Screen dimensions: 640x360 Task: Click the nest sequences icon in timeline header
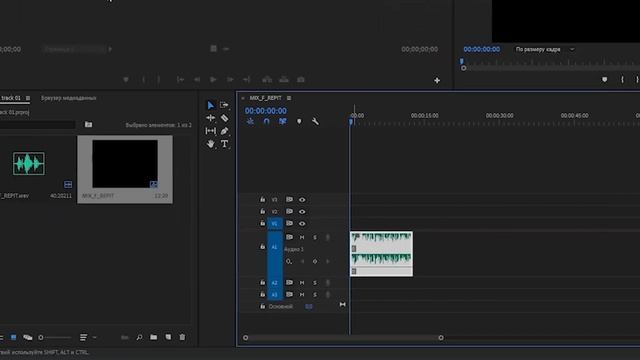pos(250,122)
